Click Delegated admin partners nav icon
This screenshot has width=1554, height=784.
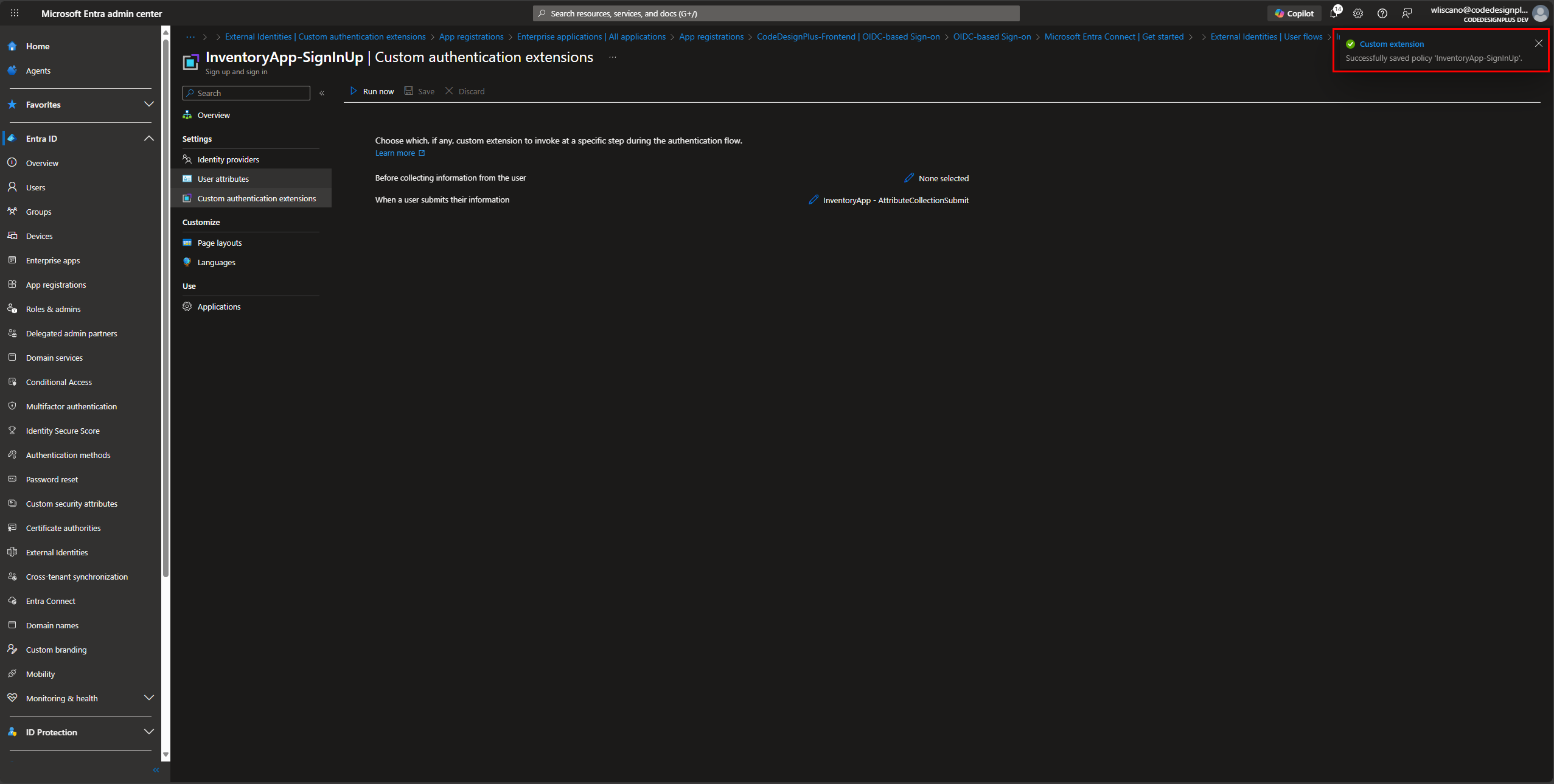pyautogui.click(x=12, y=333)
